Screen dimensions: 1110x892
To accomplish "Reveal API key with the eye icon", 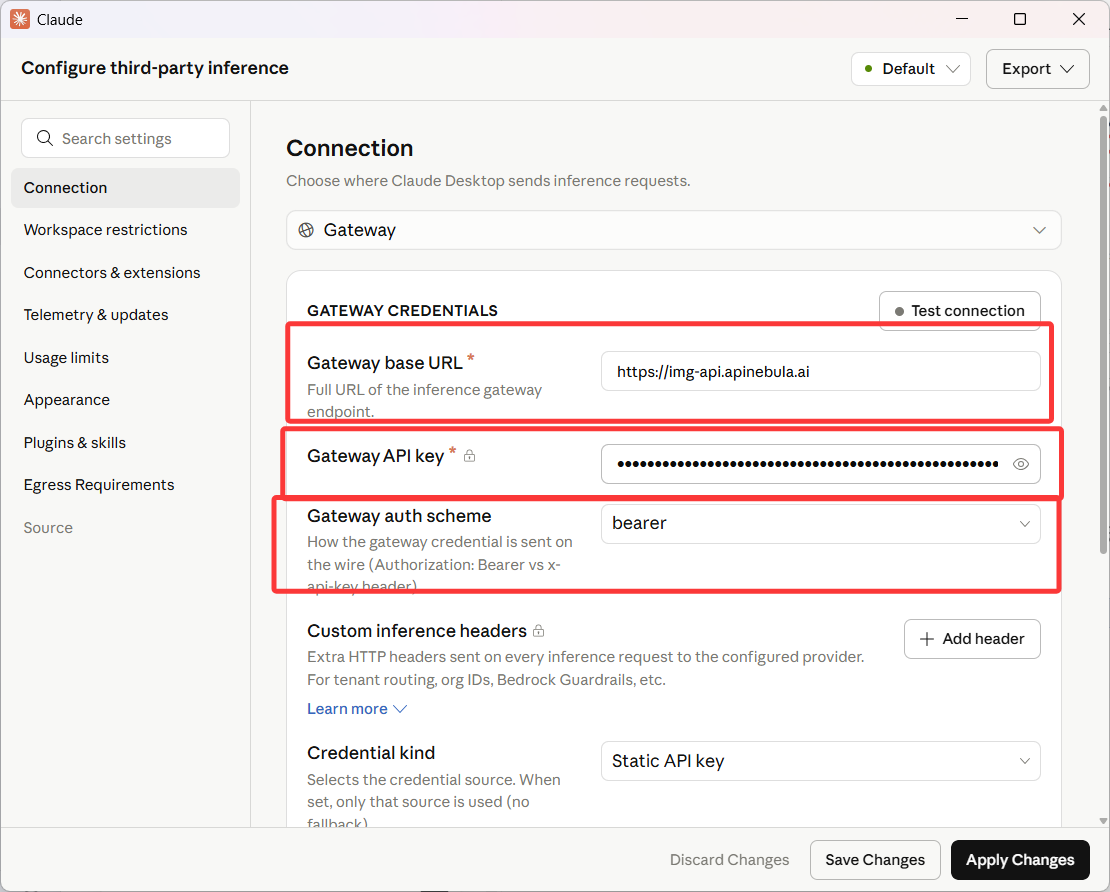I will (x=1020, y=464).
